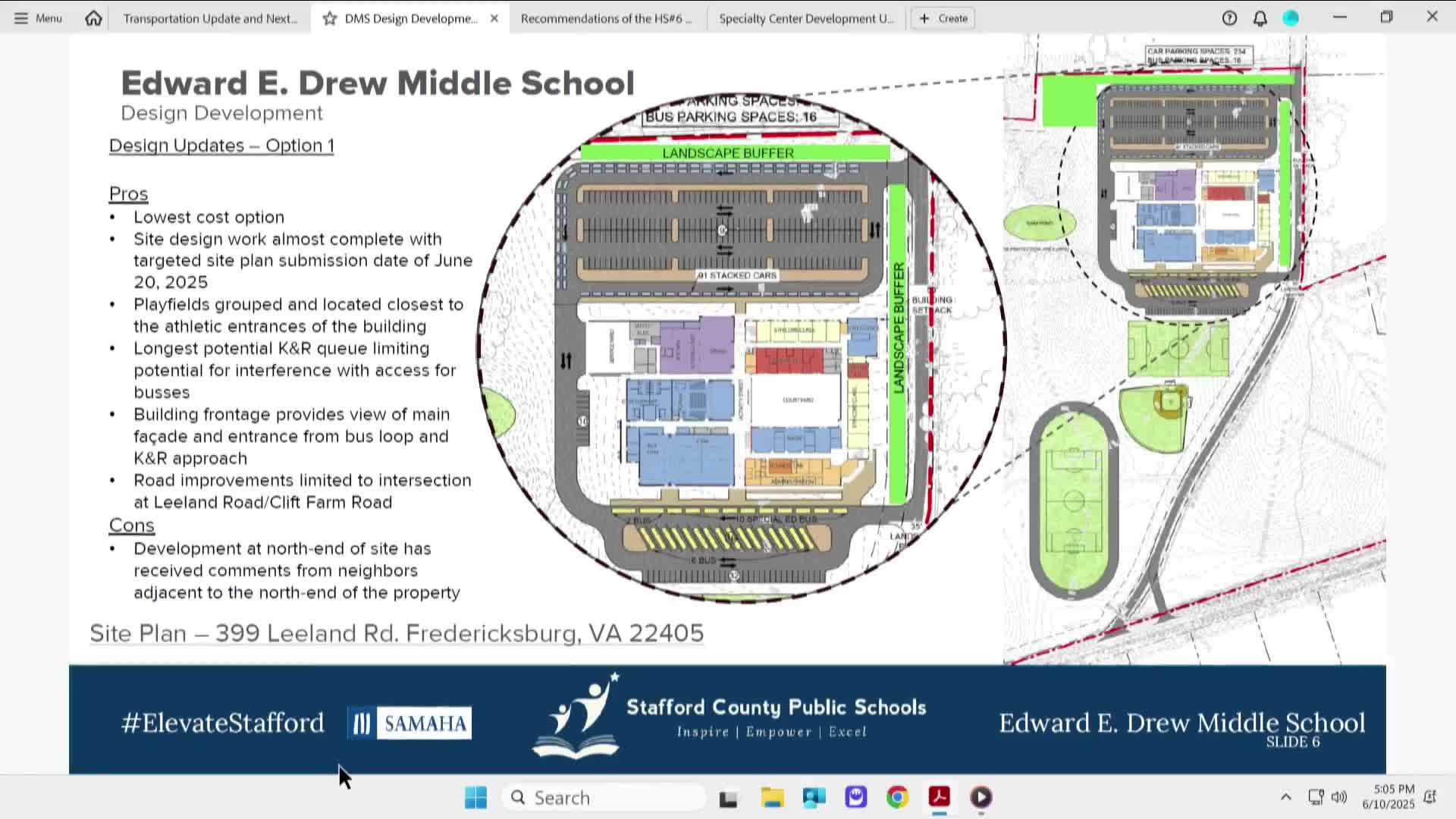Open the Acrobat Menu hamburger

coord(37,18)
